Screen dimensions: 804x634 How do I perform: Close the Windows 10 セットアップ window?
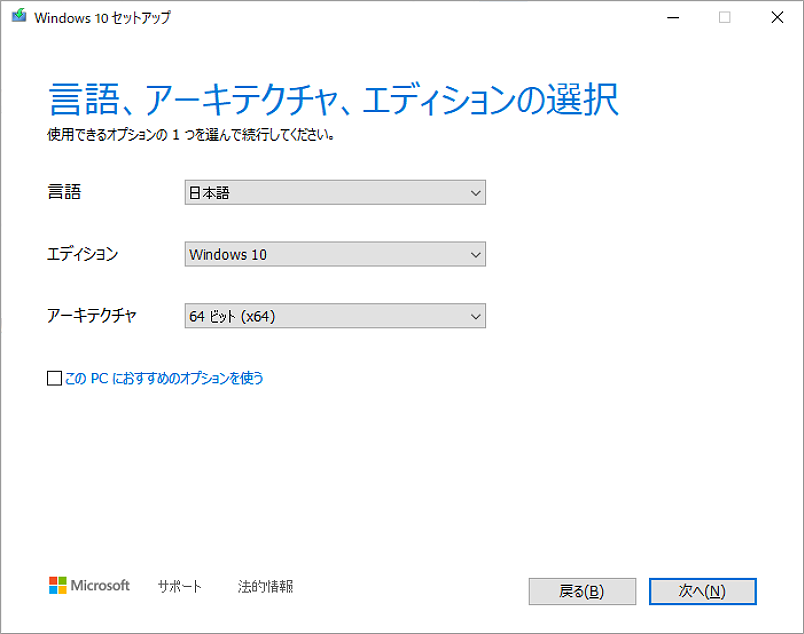(777, 17)
